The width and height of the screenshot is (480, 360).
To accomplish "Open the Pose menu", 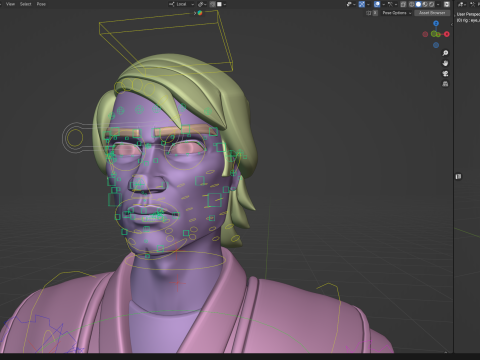I will [41, 4].
